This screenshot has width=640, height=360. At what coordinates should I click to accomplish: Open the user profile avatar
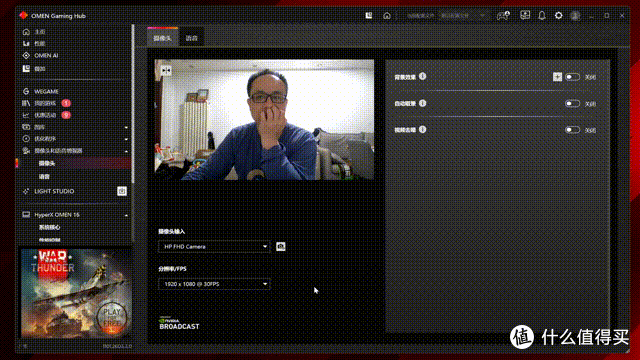[x=575, y=16]
